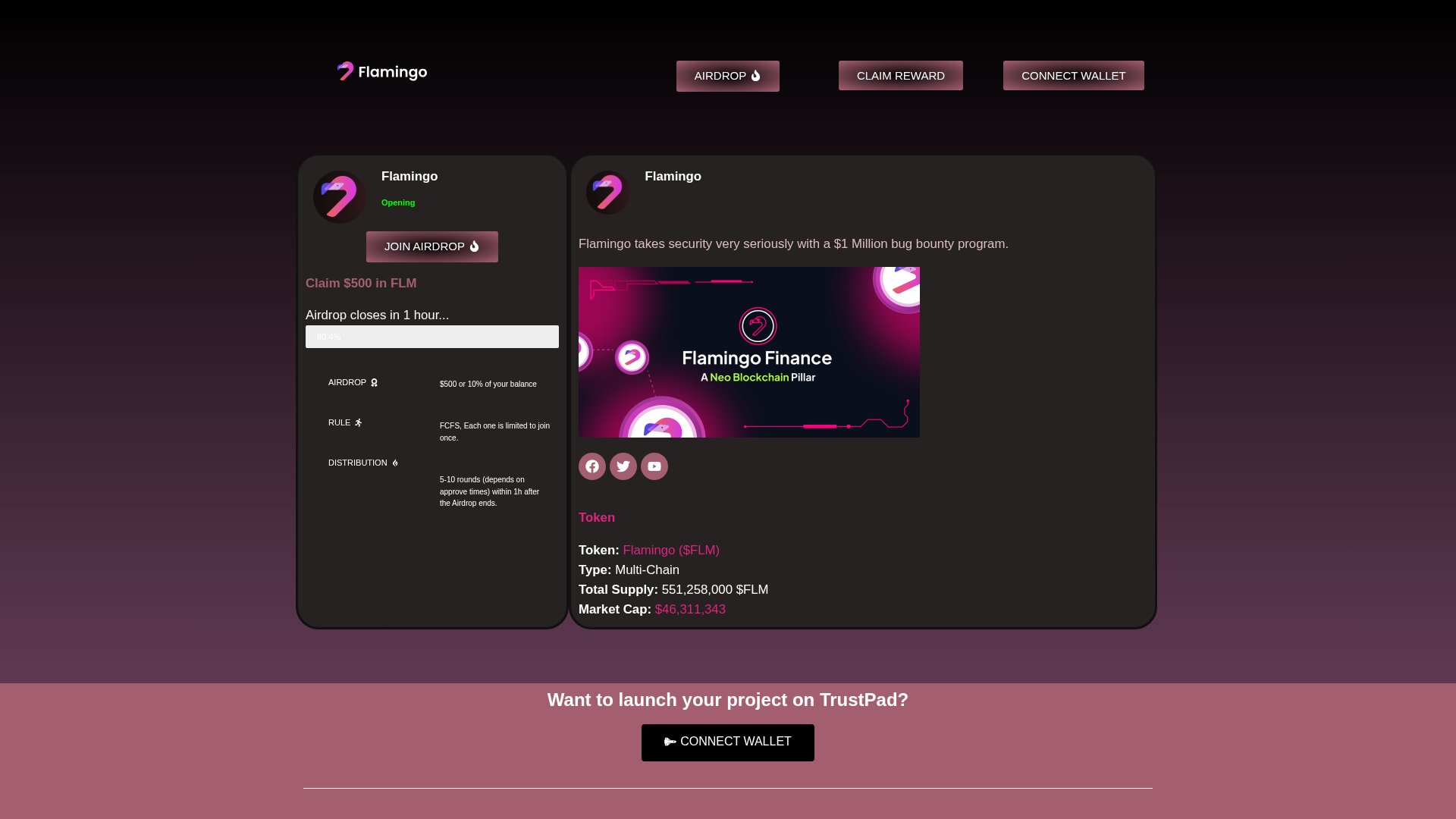The height and width of the screenshot is (819, 1456).
Task: Open the AIRDROP nav button
Action: click(728, 76)
